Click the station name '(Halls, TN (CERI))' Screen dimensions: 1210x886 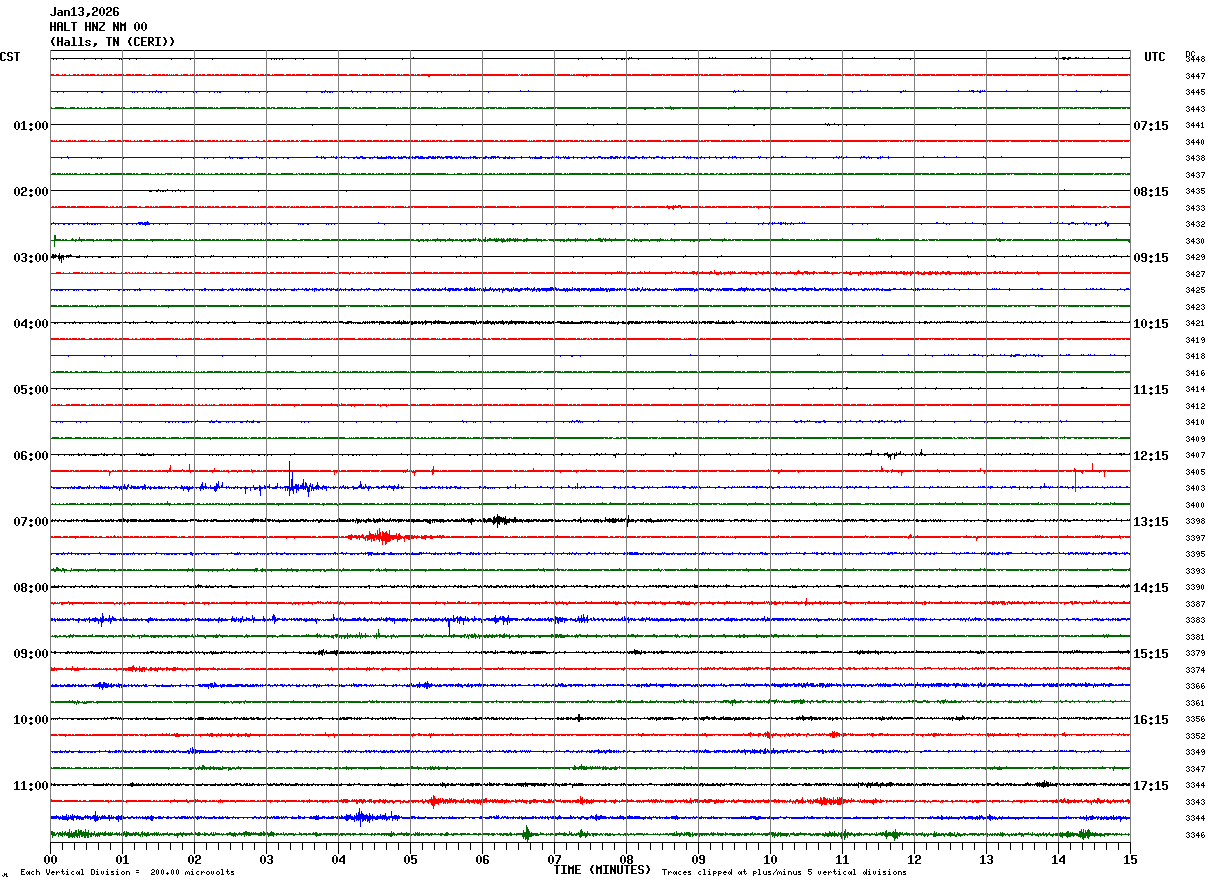point(112,42)
